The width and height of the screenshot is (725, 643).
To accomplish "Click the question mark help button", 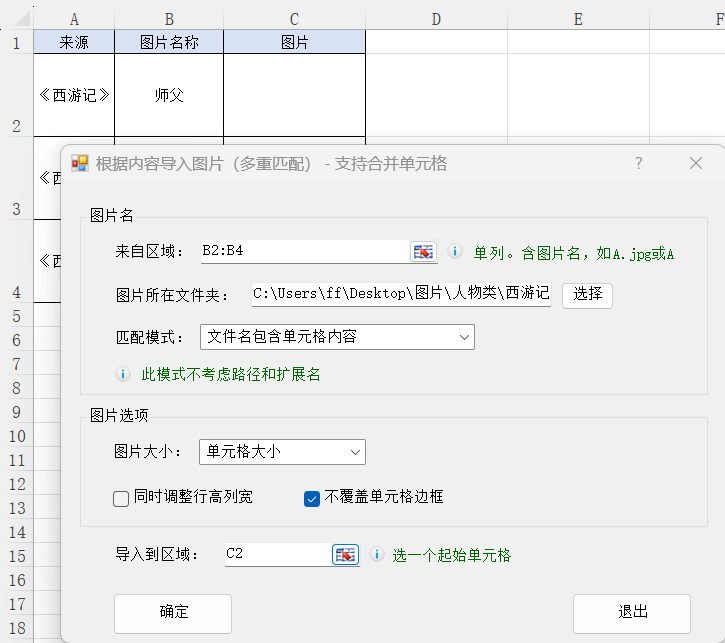I will pos(639,163).
